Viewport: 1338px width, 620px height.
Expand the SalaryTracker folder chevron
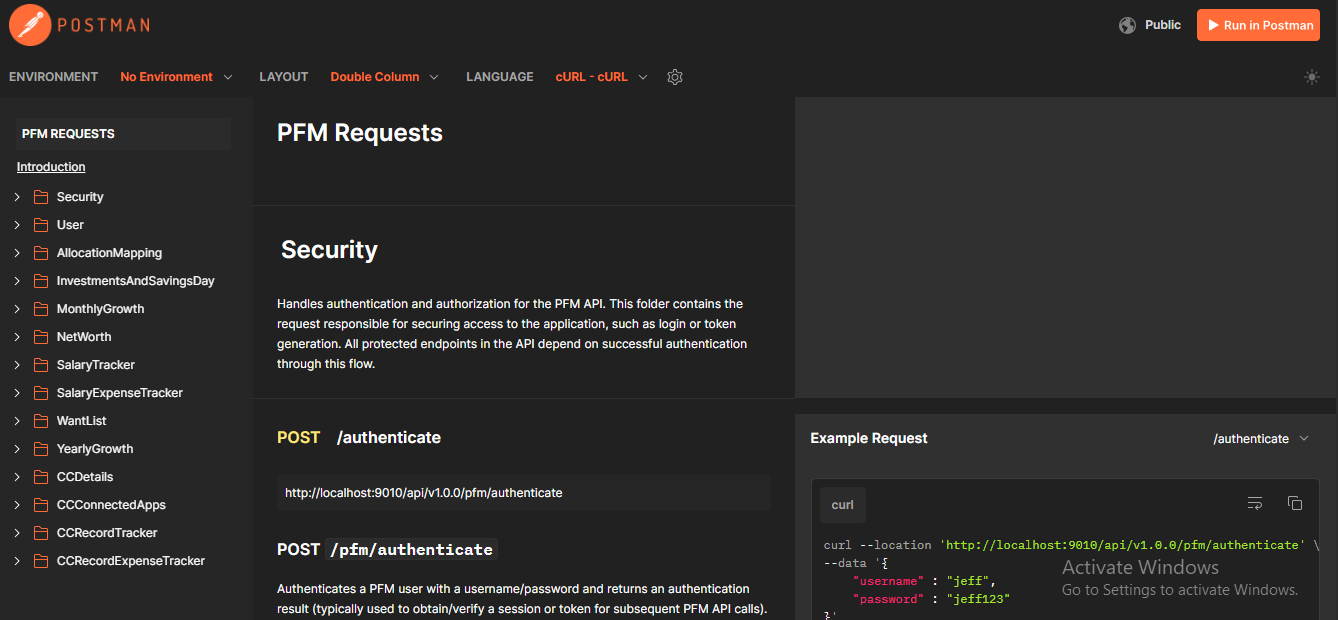17,365
